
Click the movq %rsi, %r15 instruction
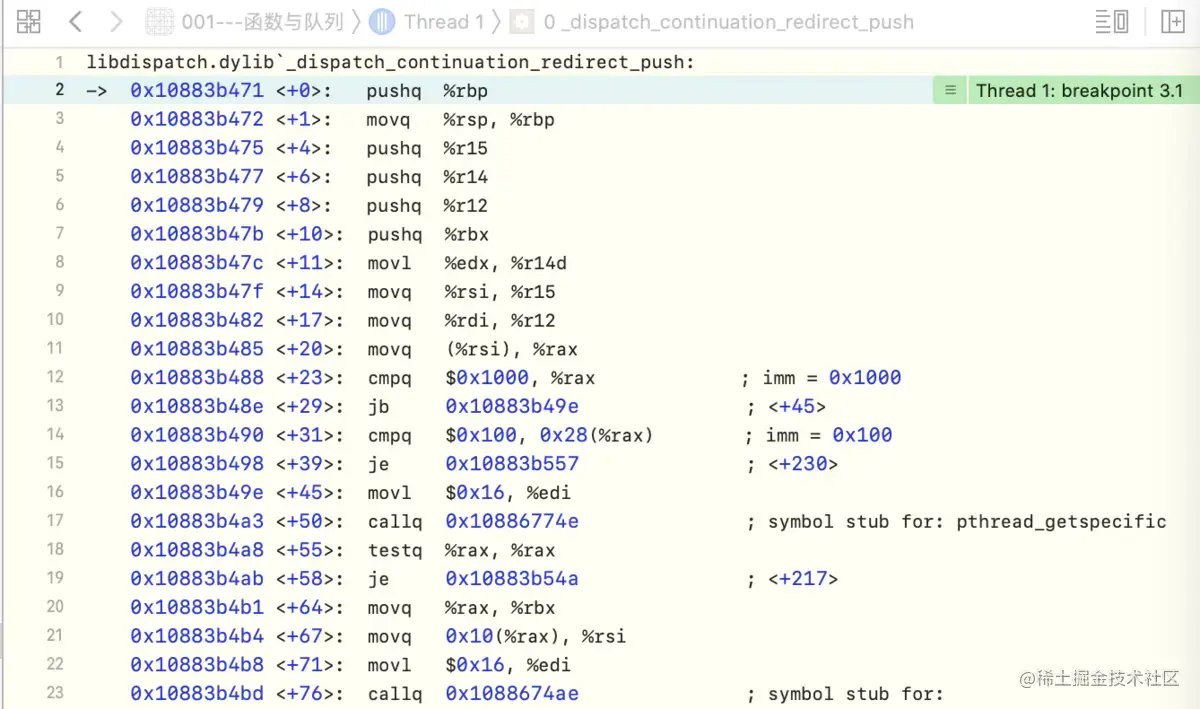coord(460,292)
